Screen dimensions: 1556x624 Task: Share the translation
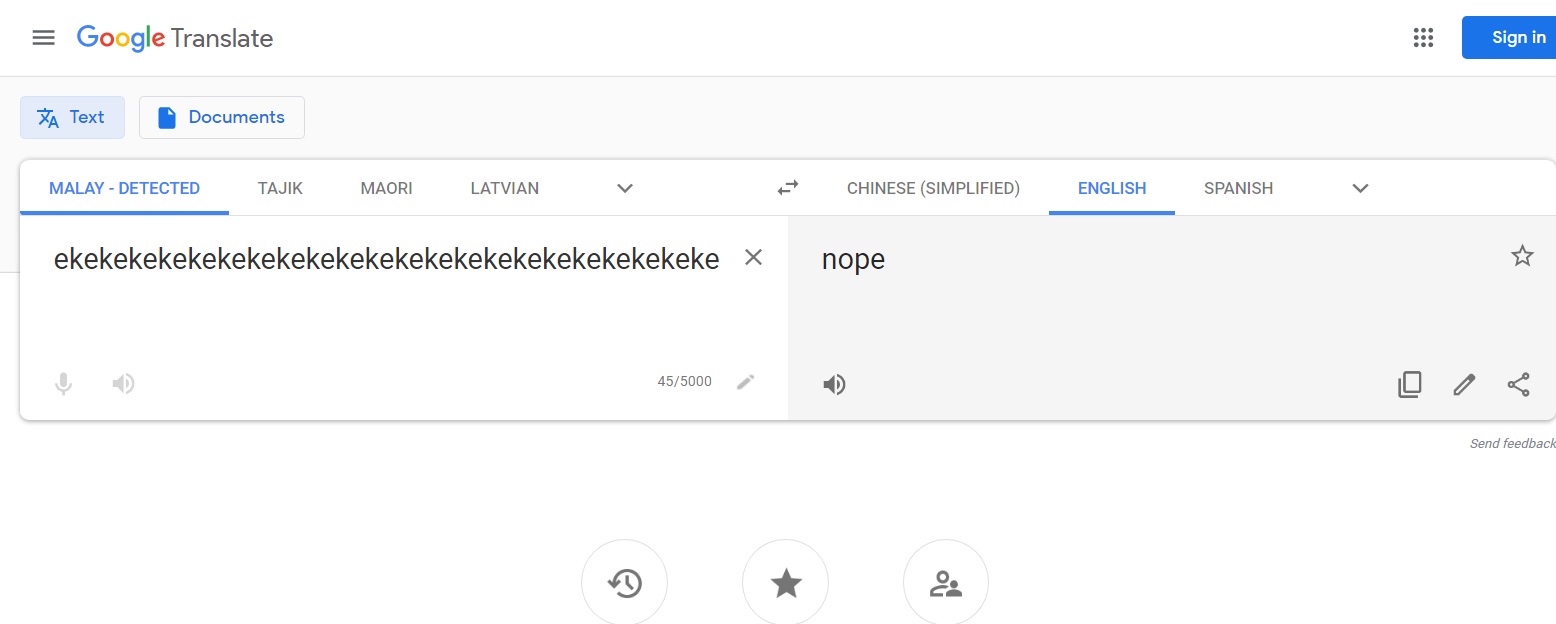pos(1518,384)
